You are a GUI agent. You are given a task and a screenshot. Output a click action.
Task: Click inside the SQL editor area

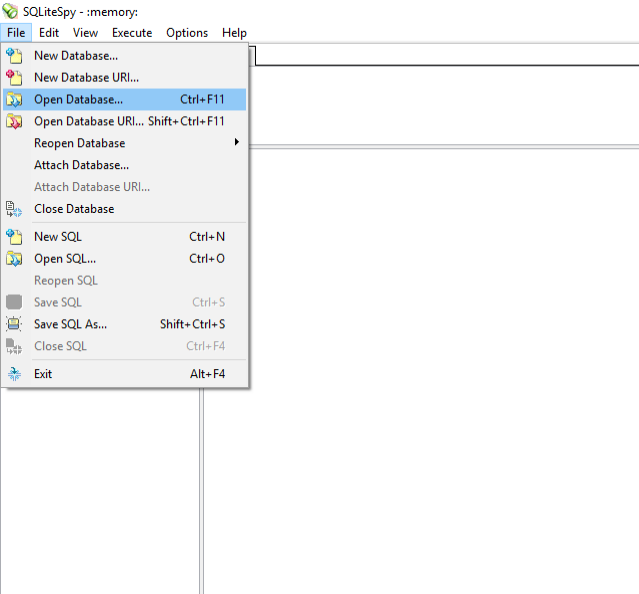444,104
